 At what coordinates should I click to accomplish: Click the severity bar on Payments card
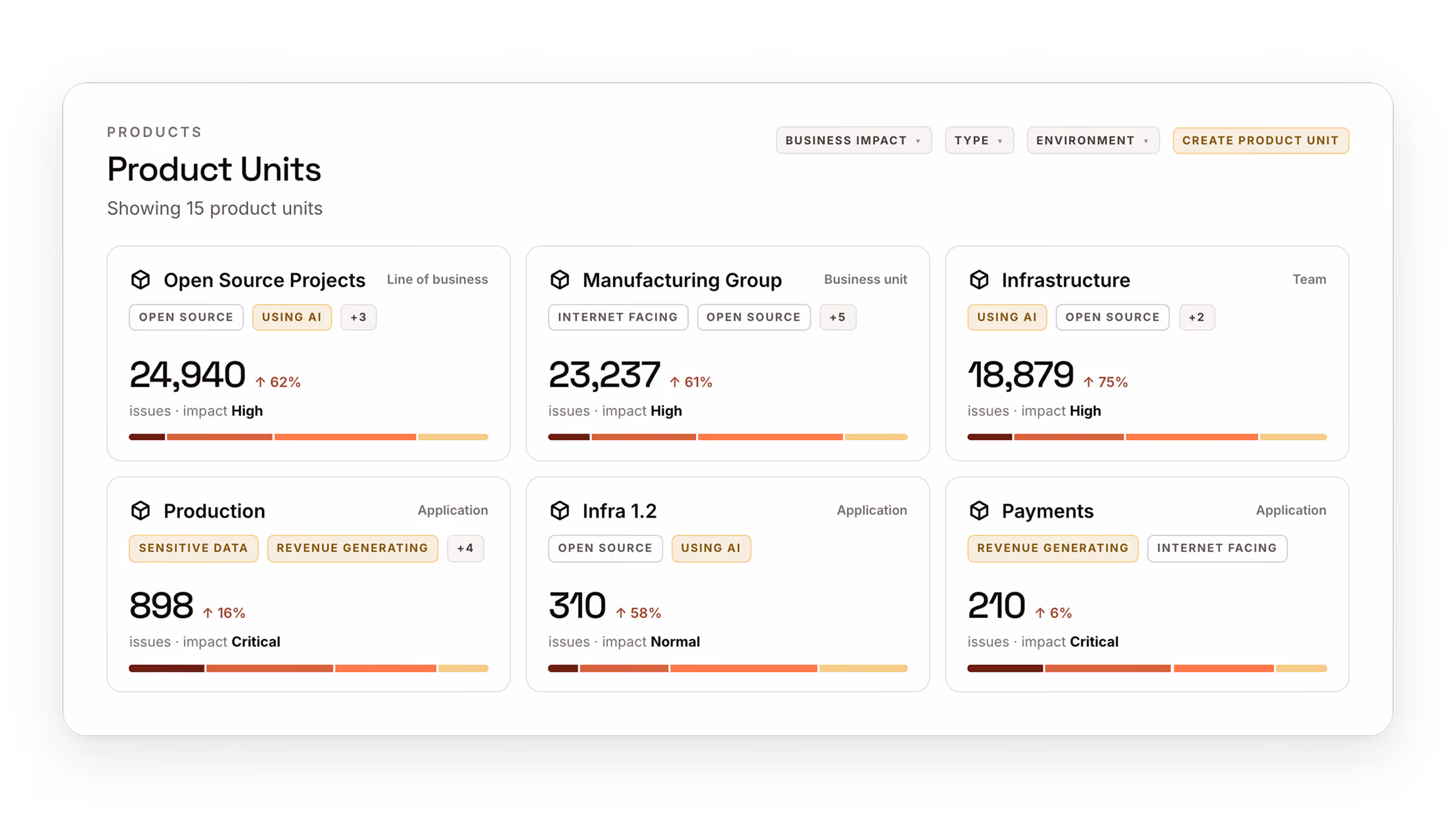click(1147, 668)
